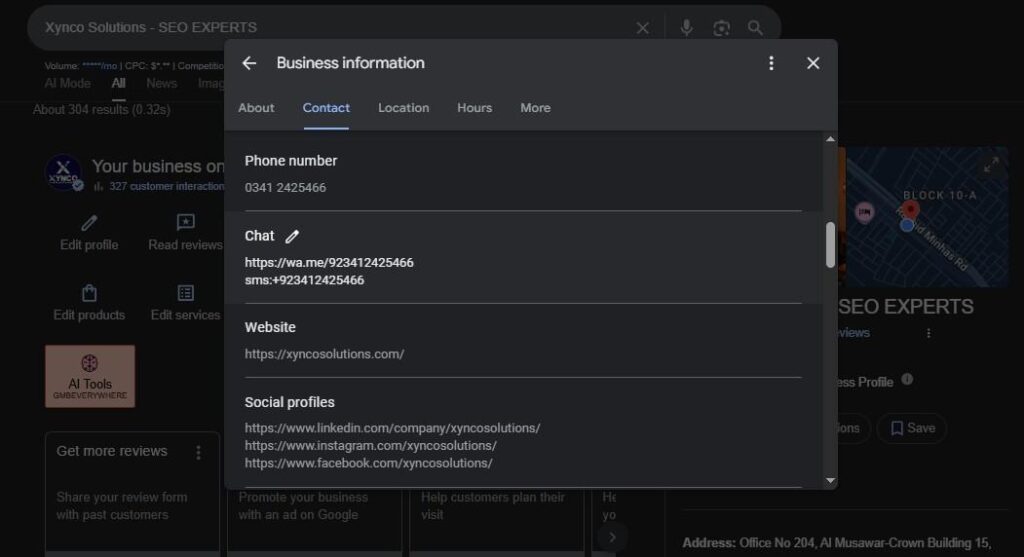Close the Business information dialog

(813, 63)
